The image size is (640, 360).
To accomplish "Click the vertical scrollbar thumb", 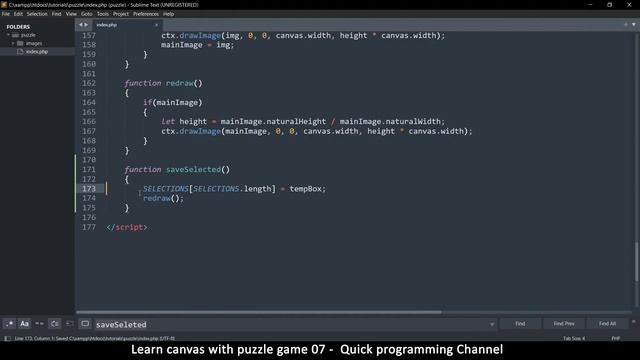I will tap(636, 262).
